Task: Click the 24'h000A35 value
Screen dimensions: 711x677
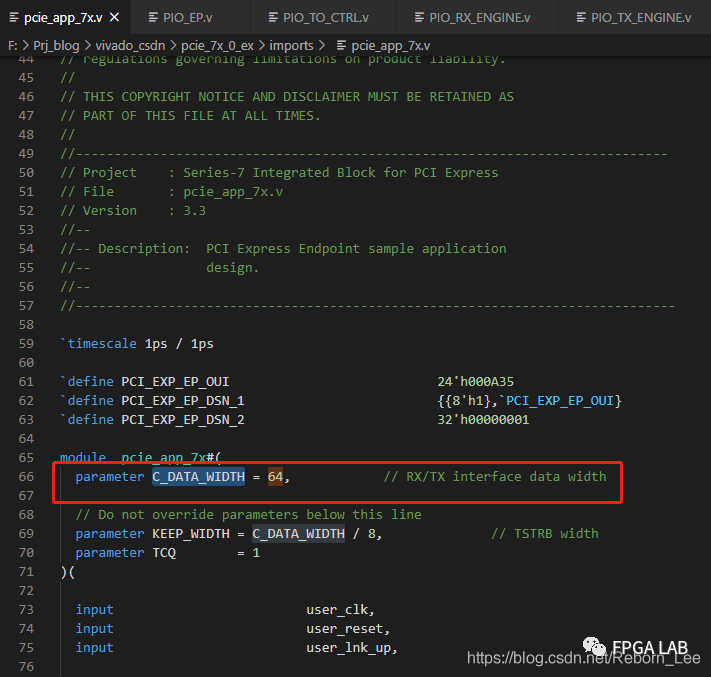Action: click(x=476, y=382)
